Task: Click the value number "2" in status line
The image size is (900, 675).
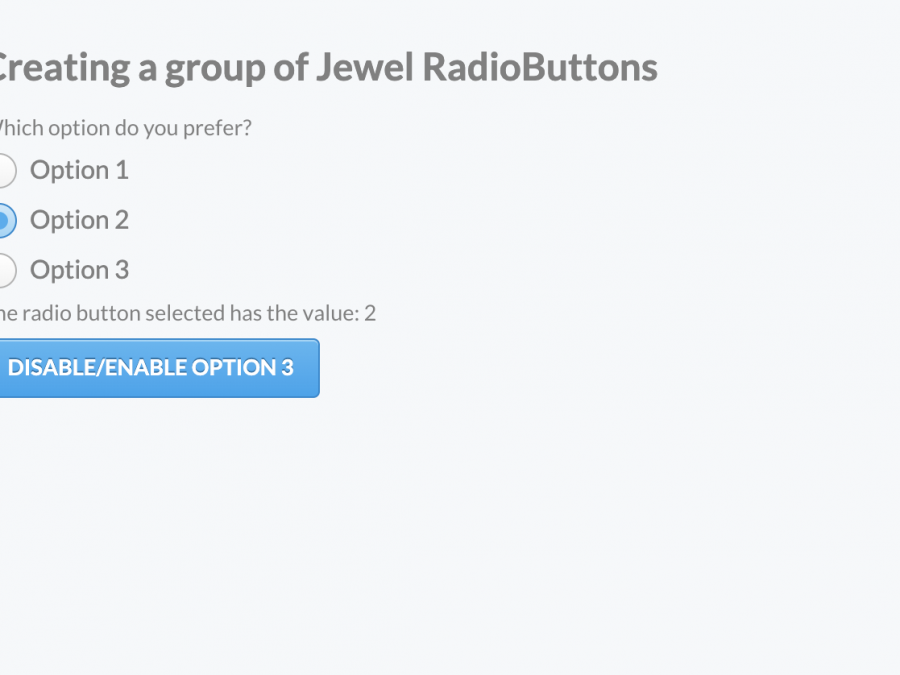Action: (x=370, y=313)
